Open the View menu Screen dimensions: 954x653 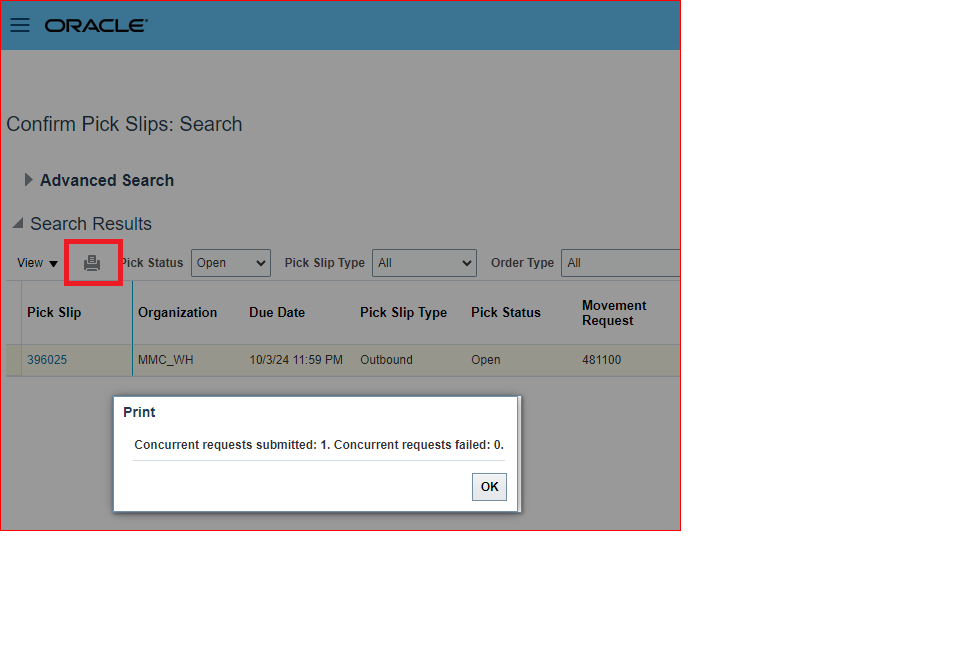click(37, 263)
